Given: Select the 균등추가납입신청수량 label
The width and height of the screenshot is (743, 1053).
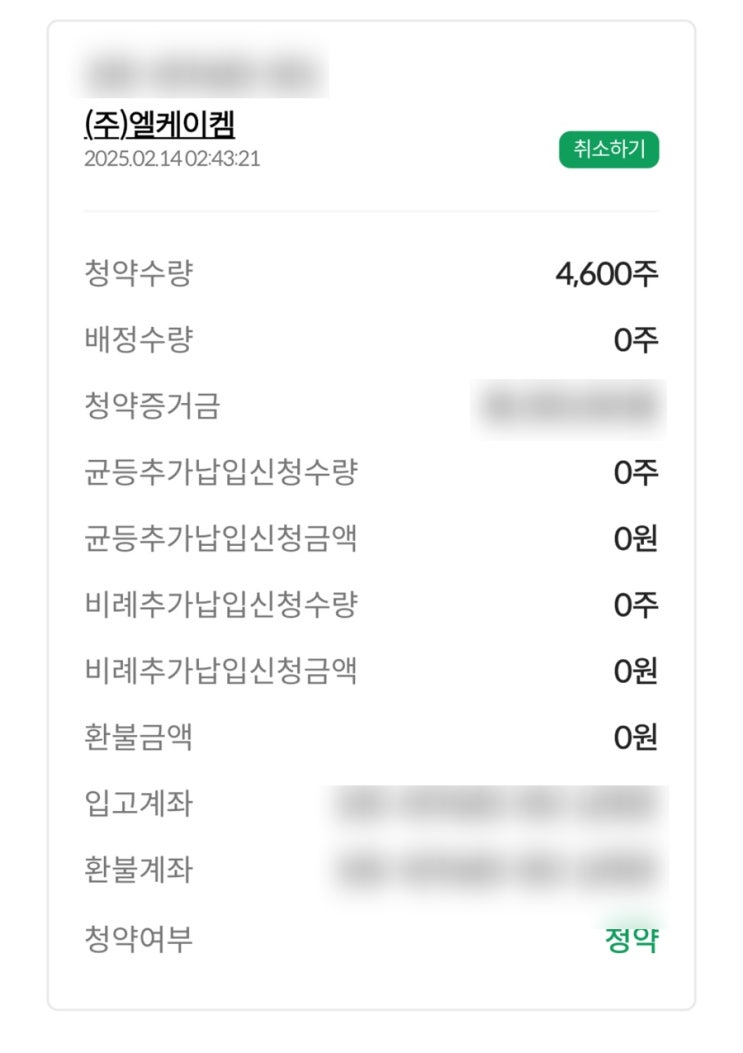Looking at the screenshot, I should (x=220, y=472).
